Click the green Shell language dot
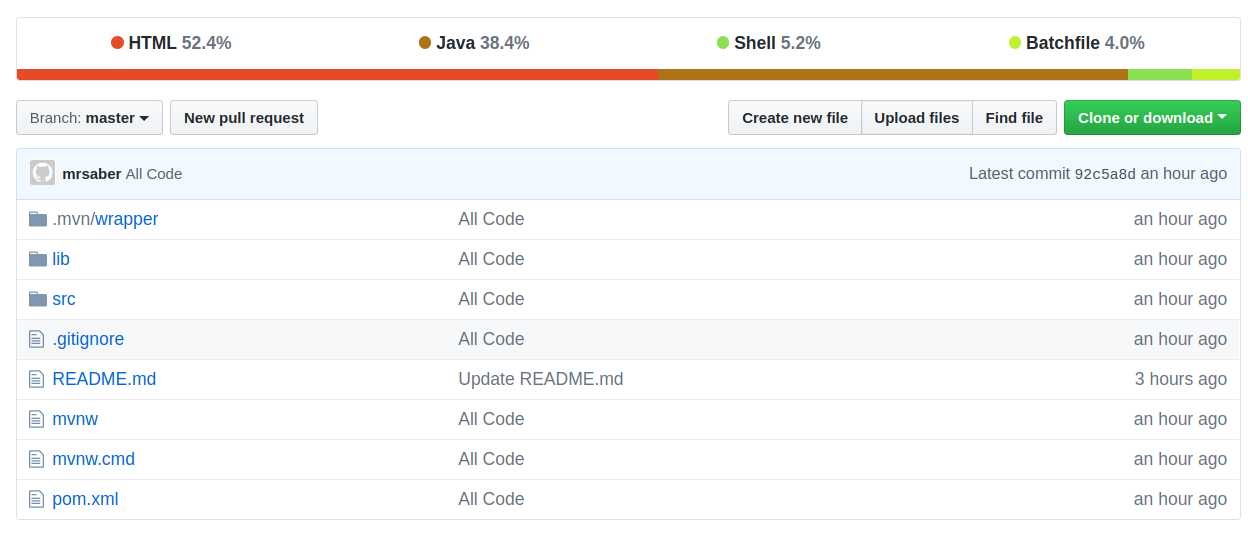The height and width of the screenshot is (533, 1248). 723,43
